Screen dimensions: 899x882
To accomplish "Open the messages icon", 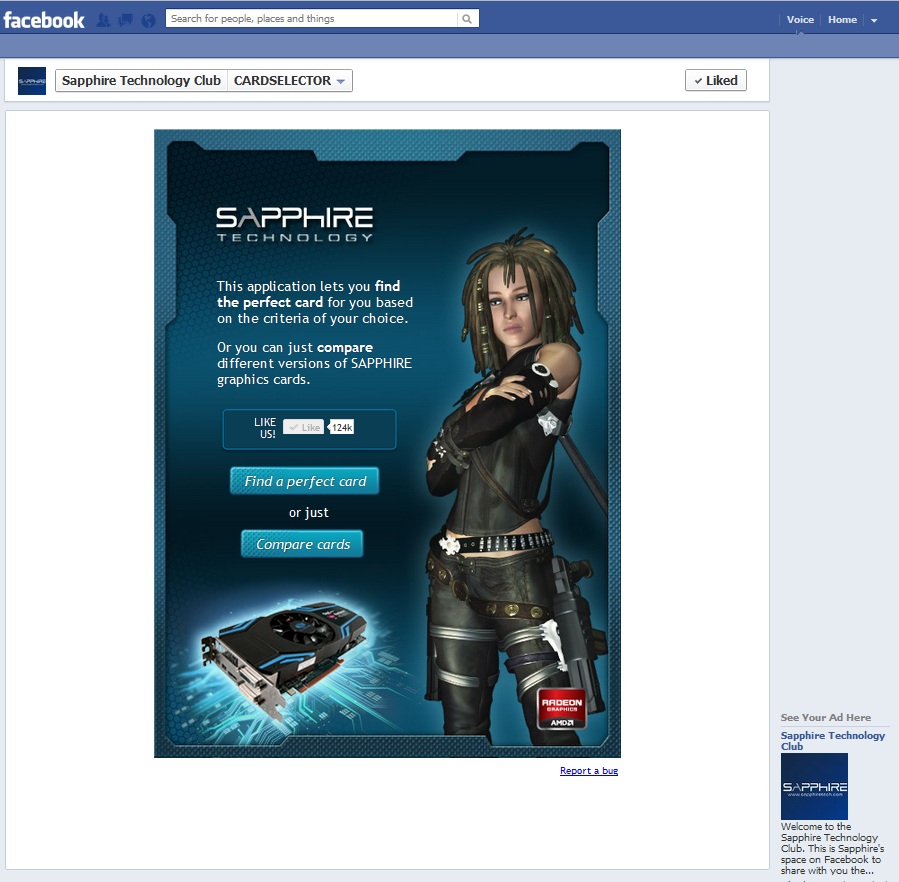I will [x=126, y=20].
